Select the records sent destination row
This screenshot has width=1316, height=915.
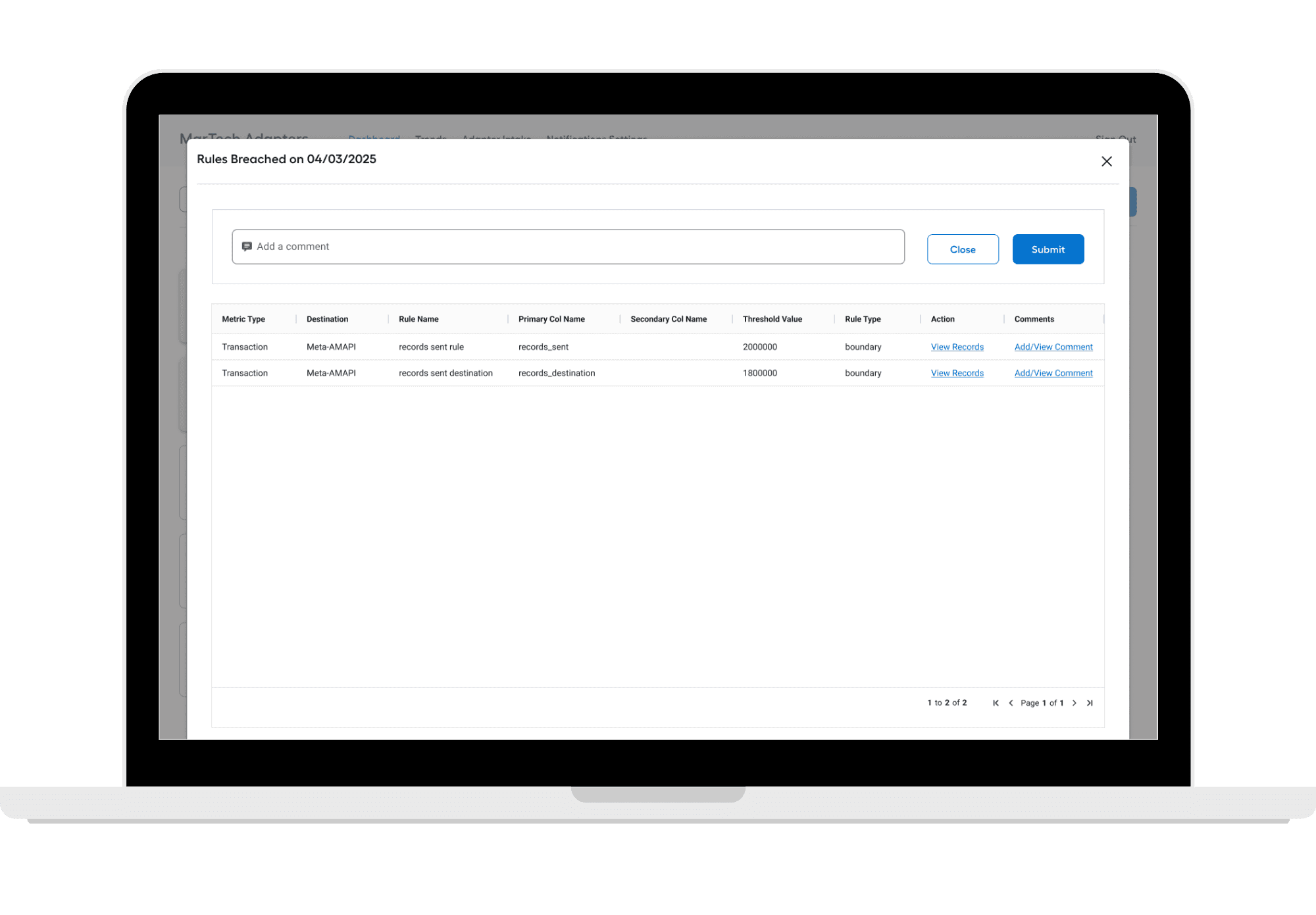click(x=445, y=373)
